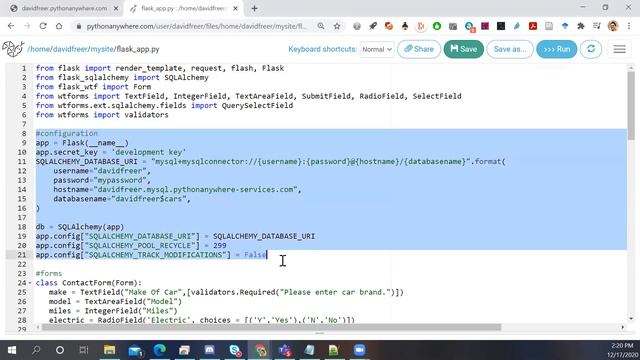Open Zoom from the taskbar
The width and height of the screenshot is (640, 360).
[x=359, y=350]
